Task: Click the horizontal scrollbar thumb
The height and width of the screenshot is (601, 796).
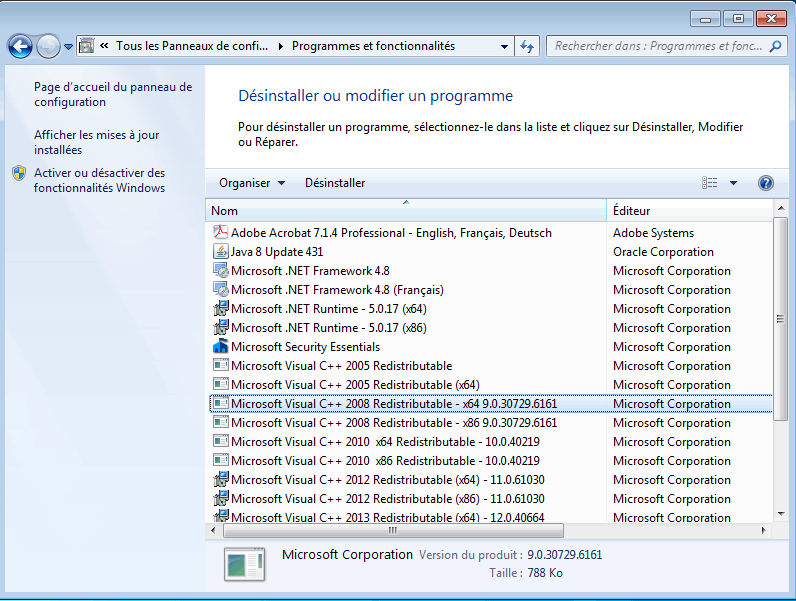Action: [x=393, y=530]
